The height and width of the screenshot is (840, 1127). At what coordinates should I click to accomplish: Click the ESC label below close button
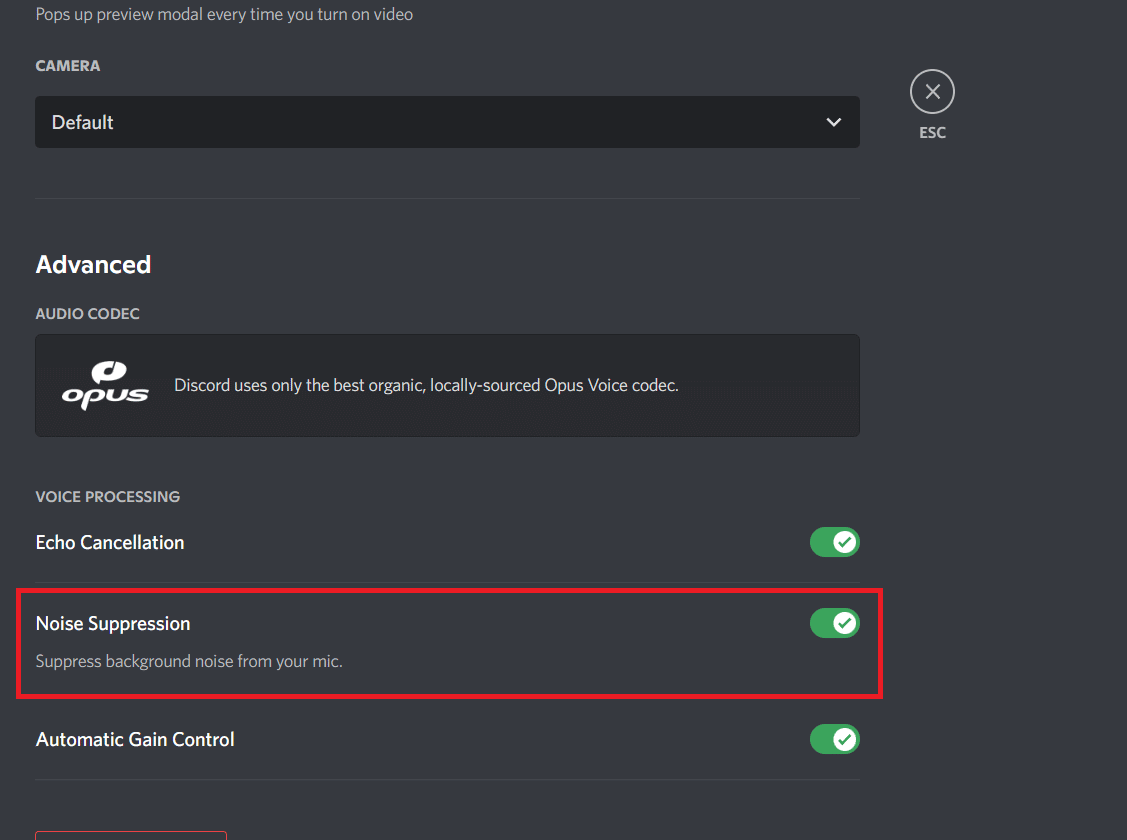tap(932, 133)
